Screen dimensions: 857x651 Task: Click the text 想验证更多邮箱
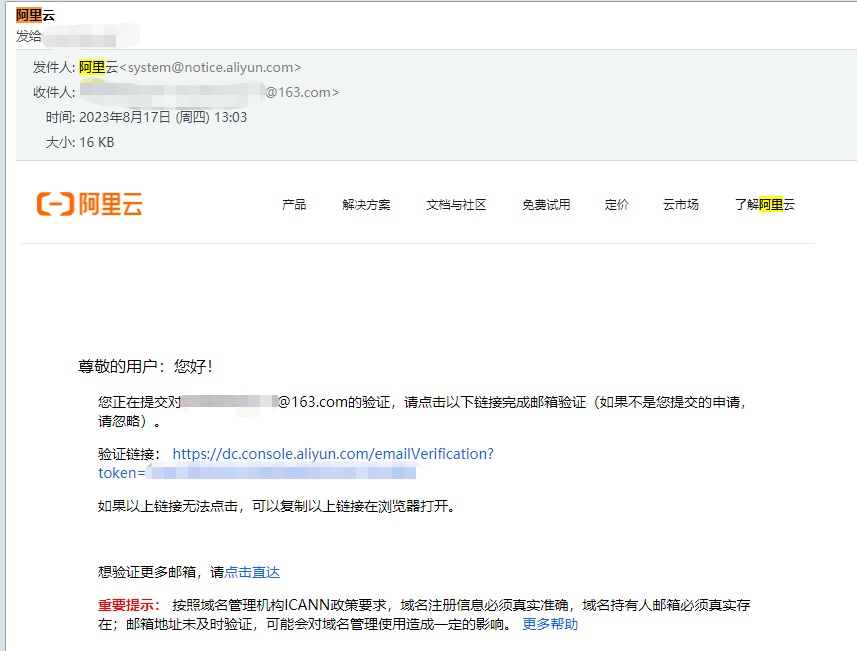(x=146, y=572)
